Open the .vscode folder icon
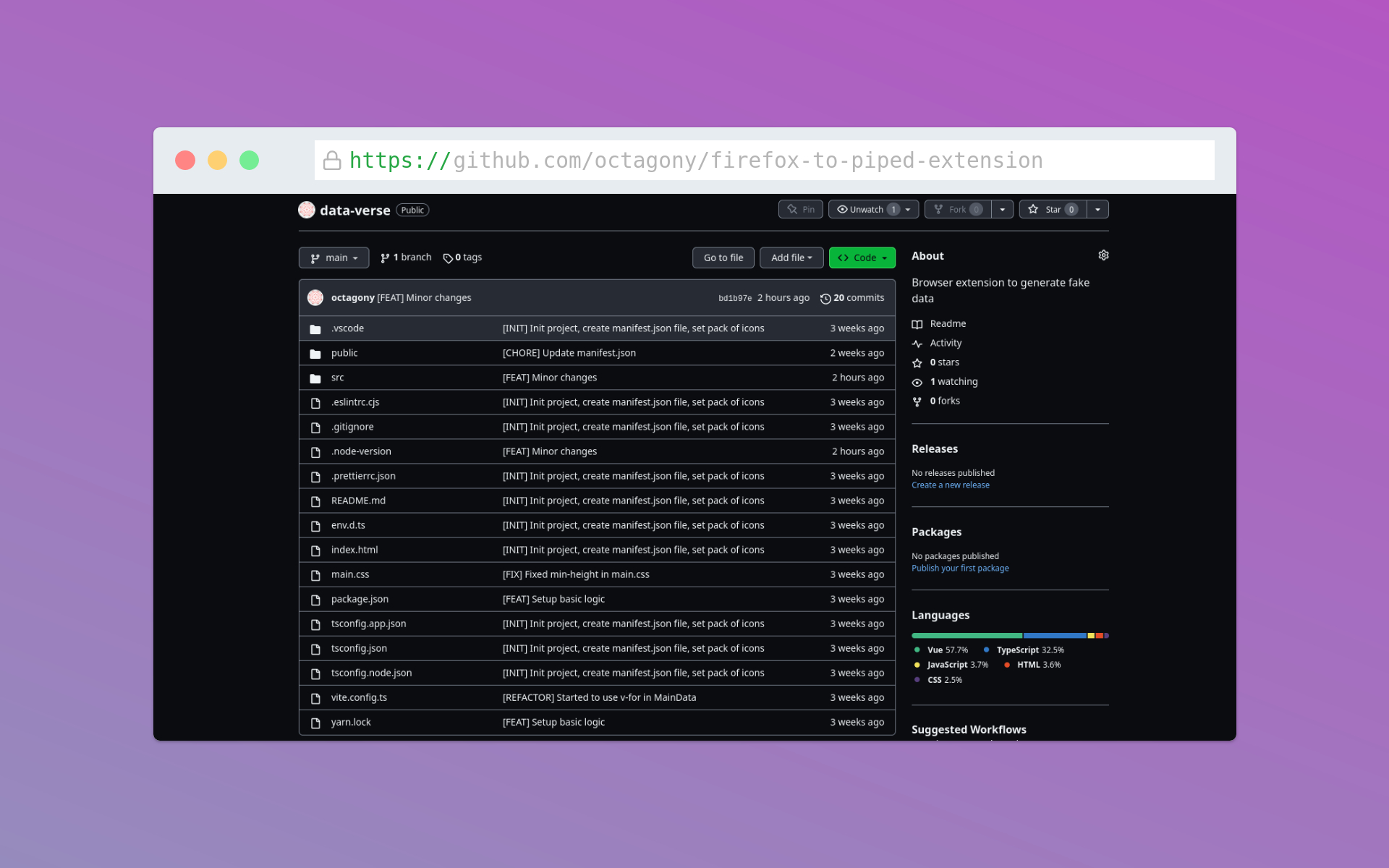Image resolution: width=1389 pixels, height=868 pixels. coord(315,329)
